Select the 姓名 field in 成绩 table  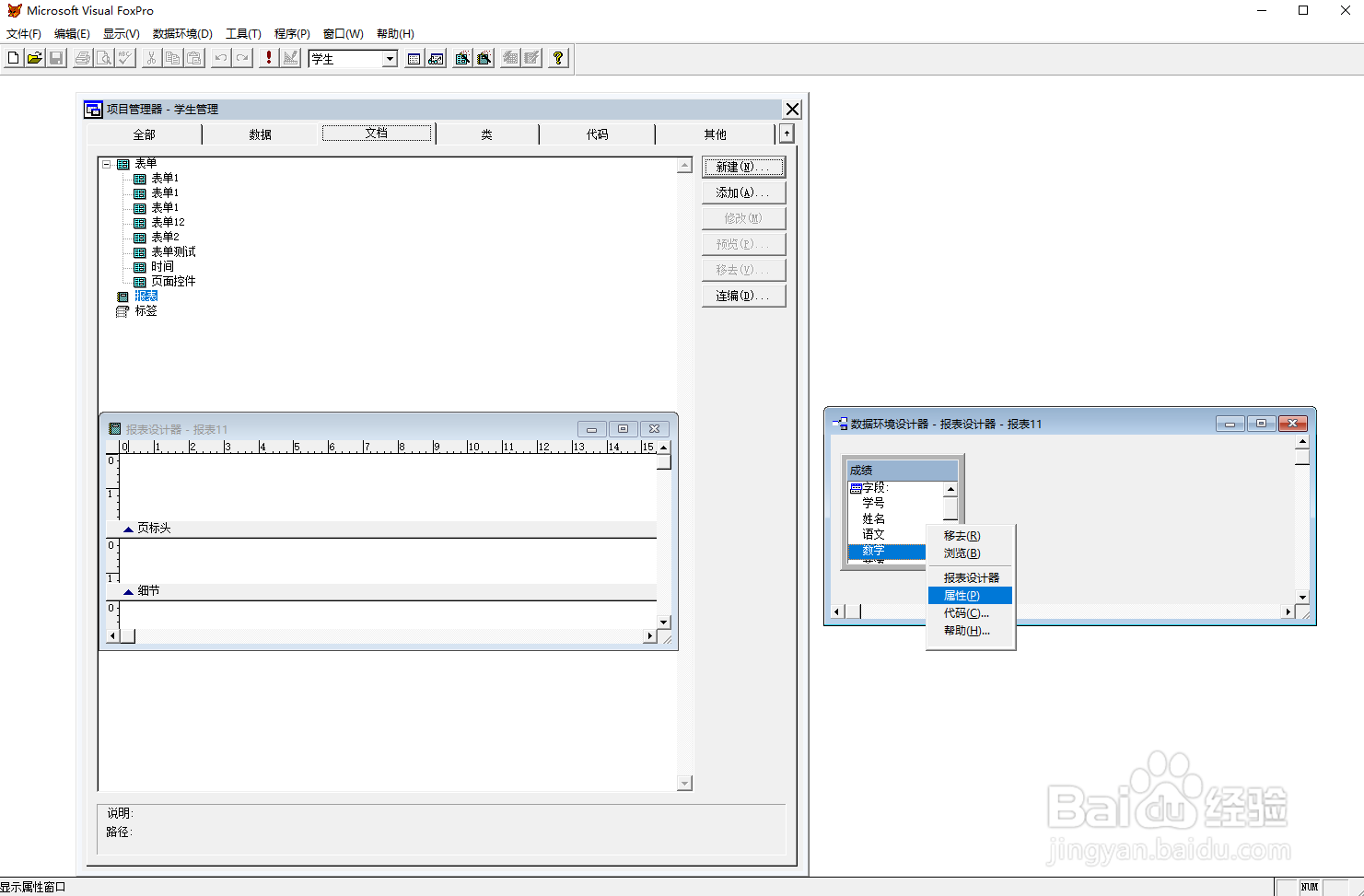[873, 518]
